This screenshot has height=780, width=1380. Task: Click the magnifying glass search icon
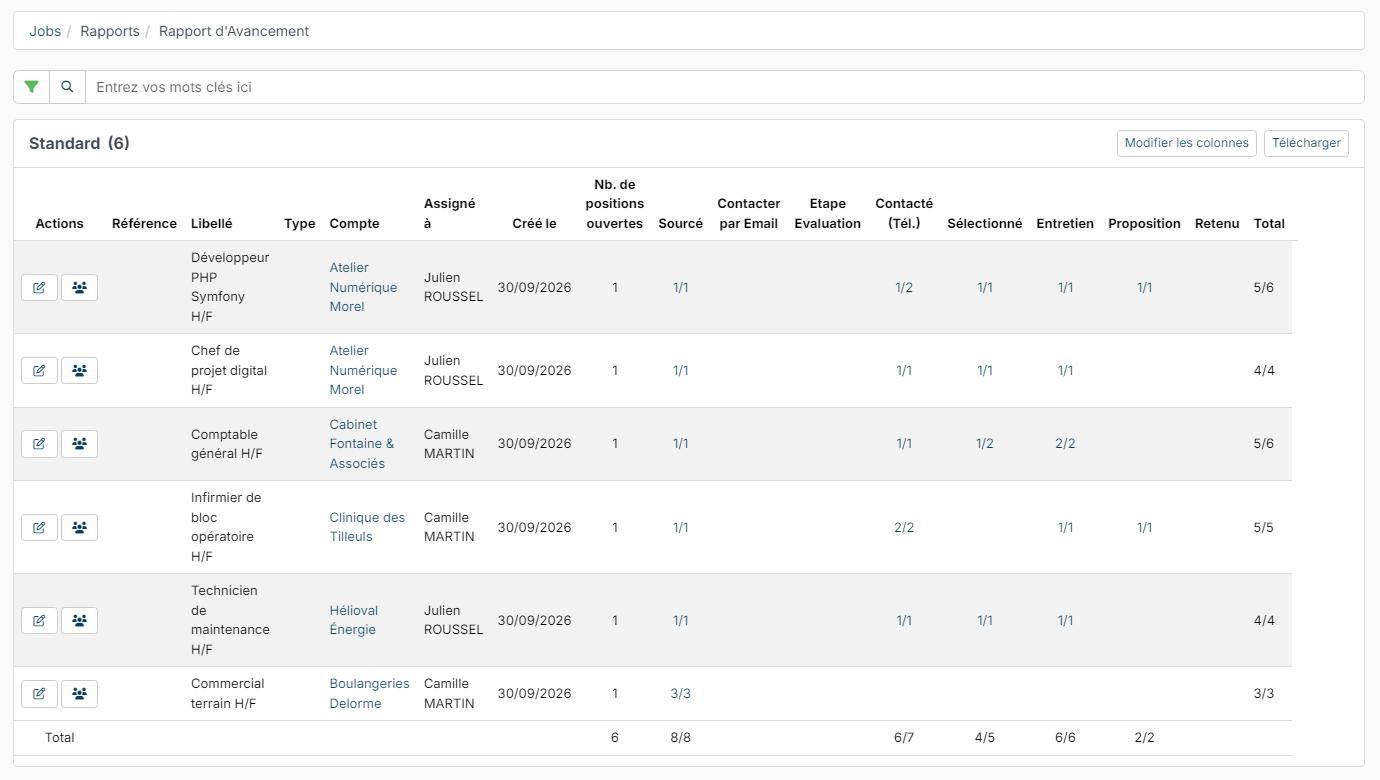(67, 87)
